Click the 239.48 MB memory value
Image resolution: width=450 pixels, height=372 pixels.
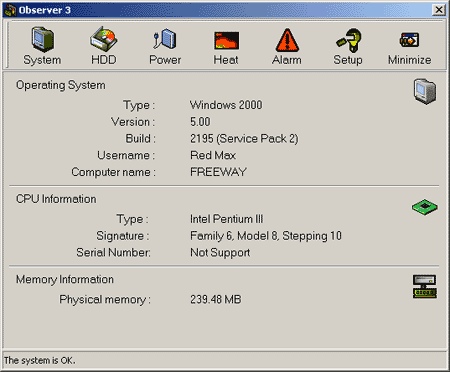pos(216,299)
